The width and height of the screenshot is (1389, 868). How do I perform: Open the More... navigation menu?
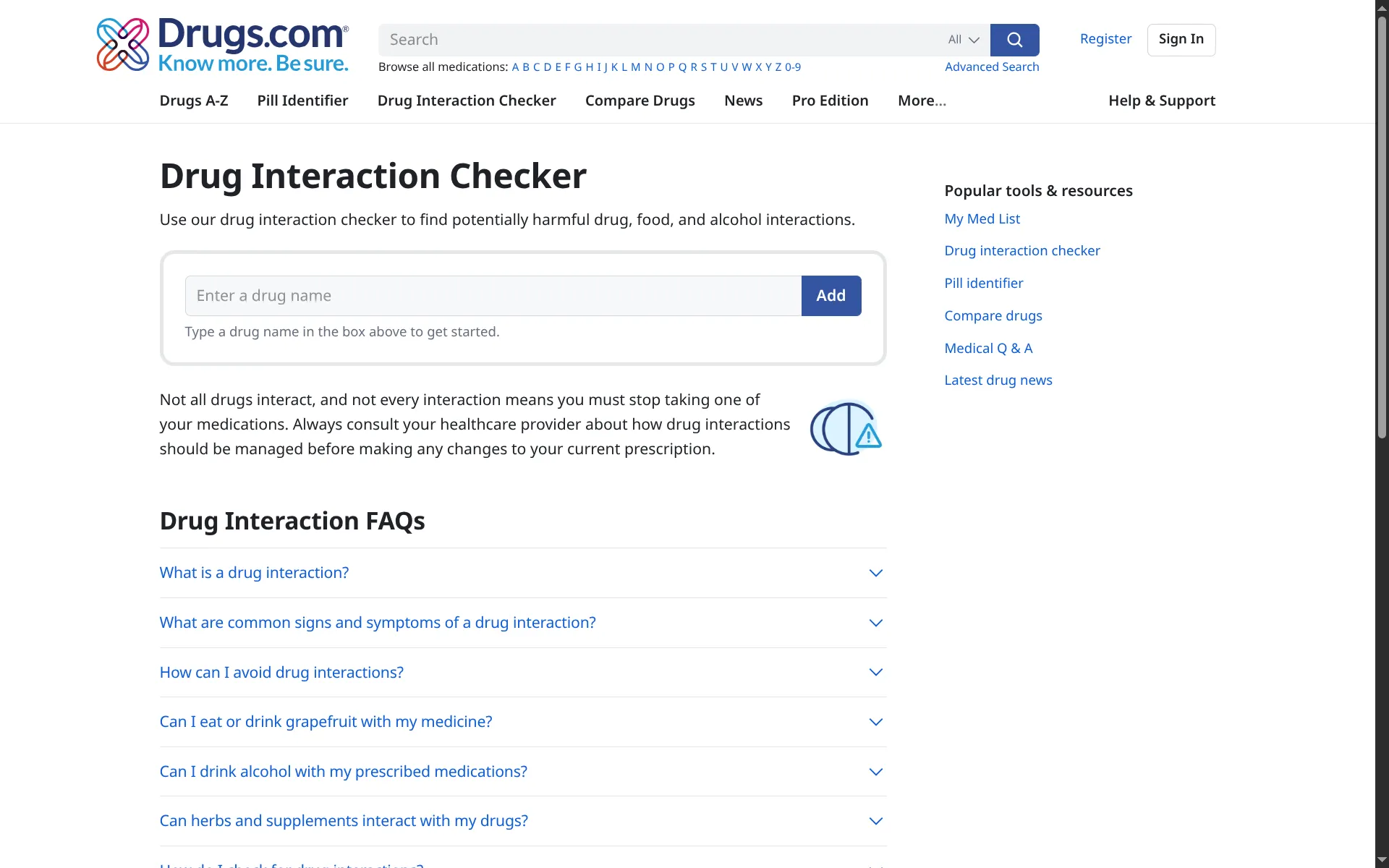tap(922, 101)
